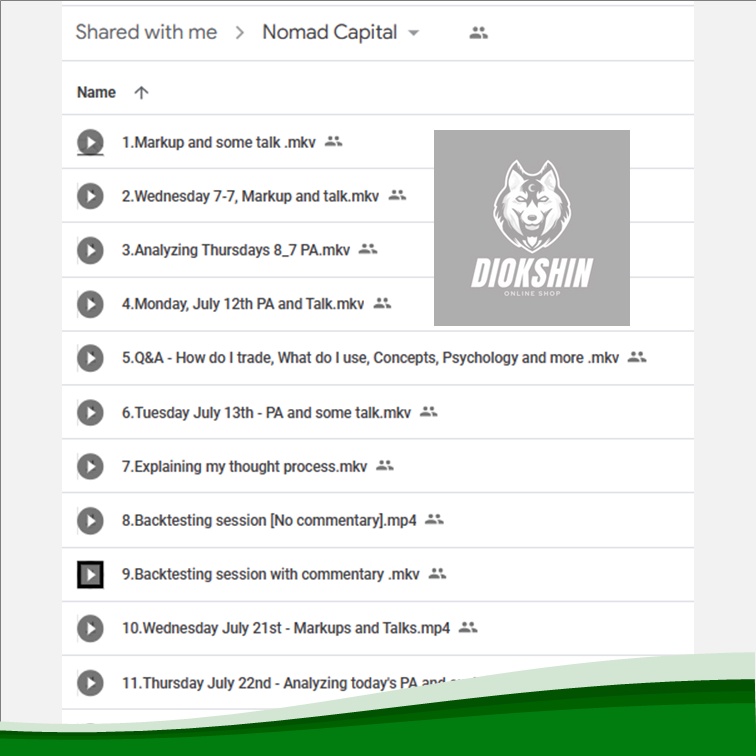756x756 pixels.
Task: Open the Nomad Capital folder dropdown arrow
Action: 413,33
